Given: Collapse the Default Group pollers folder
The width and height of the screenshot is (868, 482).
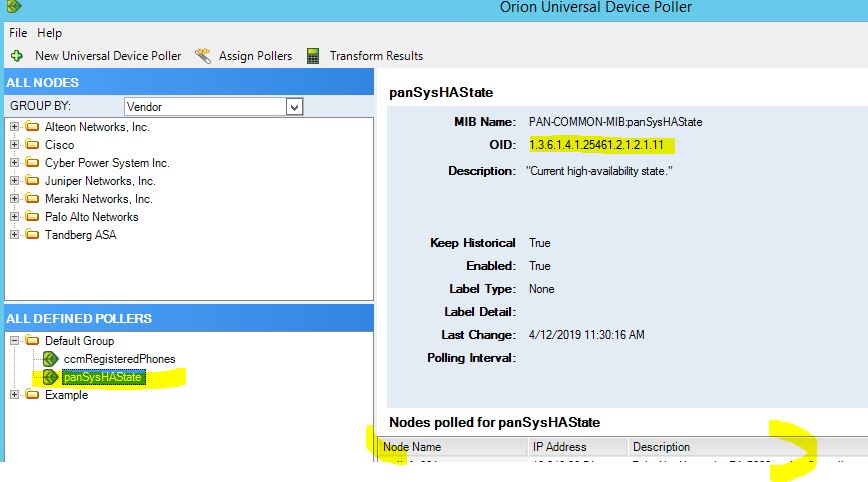Looking at the screenshot, I should pyautogui.click(x=14, y=341).
